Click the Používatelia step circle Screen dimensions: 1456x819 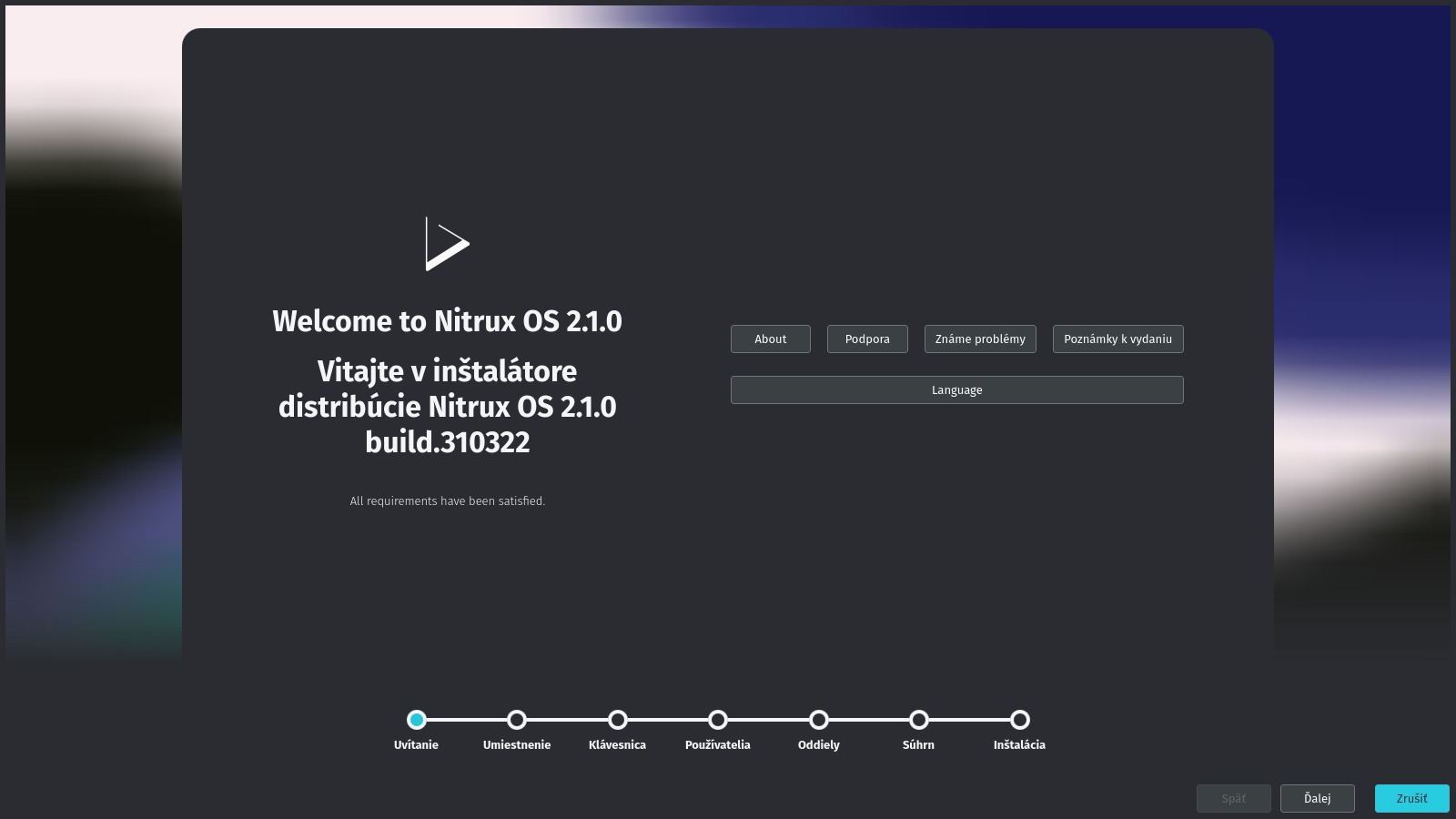[x=718, y=720]
